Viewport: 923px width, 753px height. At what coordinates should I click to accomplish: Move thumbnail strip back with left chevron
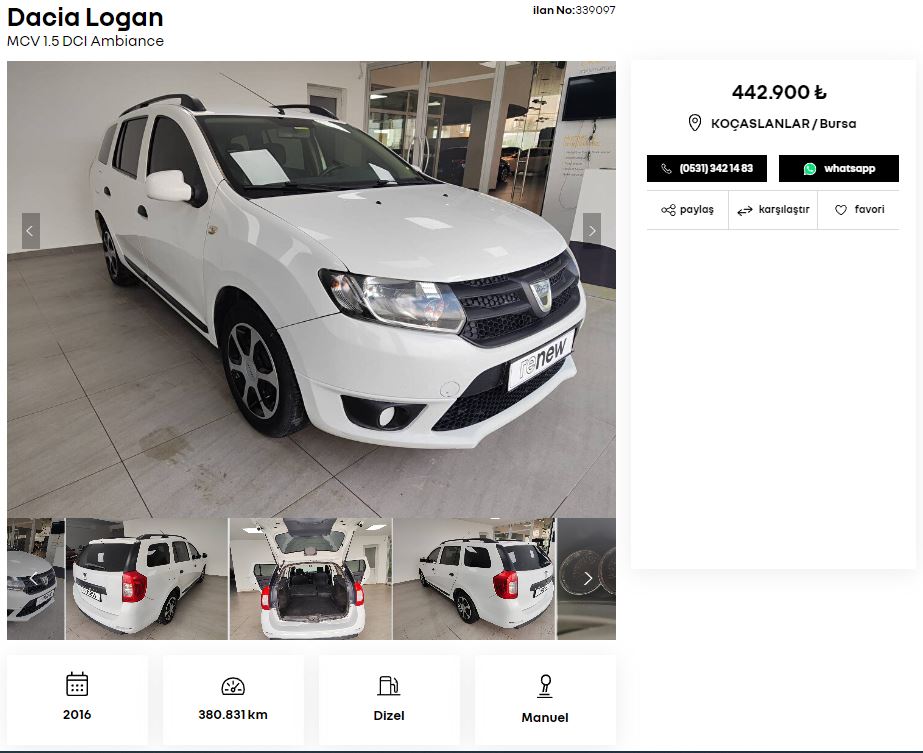(34, 579)
